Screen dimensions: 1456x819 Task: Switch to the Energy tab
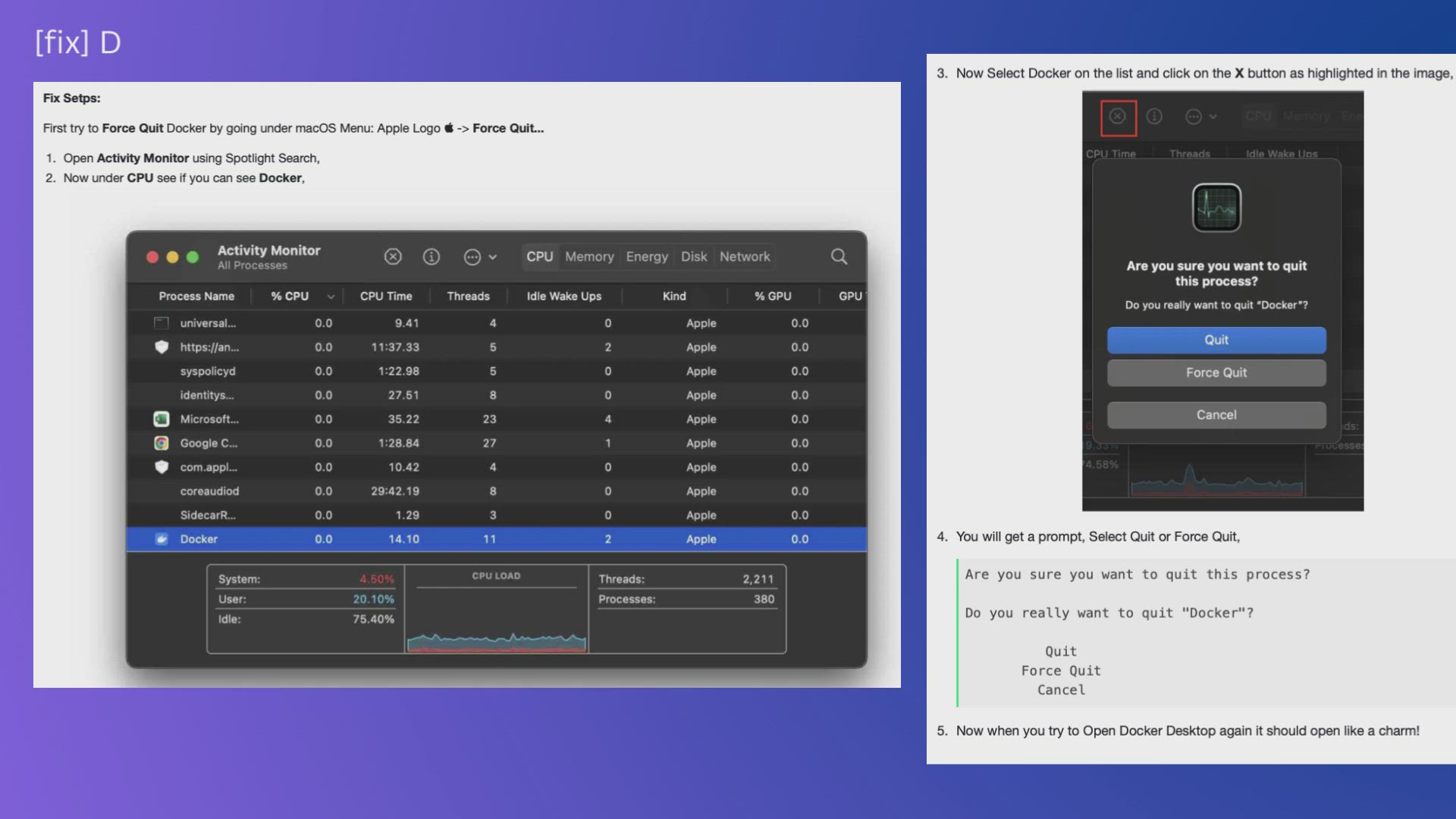[647, 257]
